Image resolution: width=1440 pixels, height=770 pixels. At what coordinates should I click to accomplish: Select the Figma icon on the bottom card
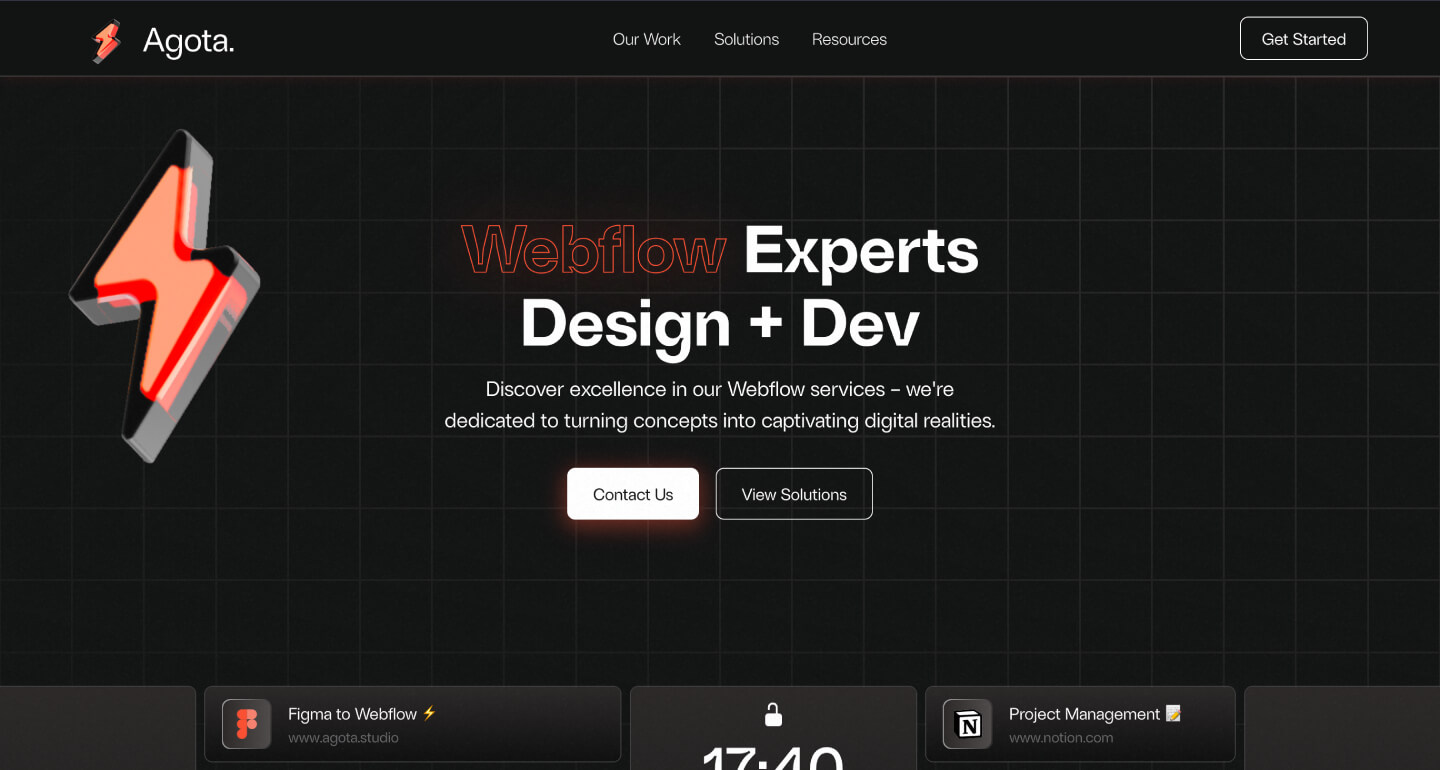247,724
